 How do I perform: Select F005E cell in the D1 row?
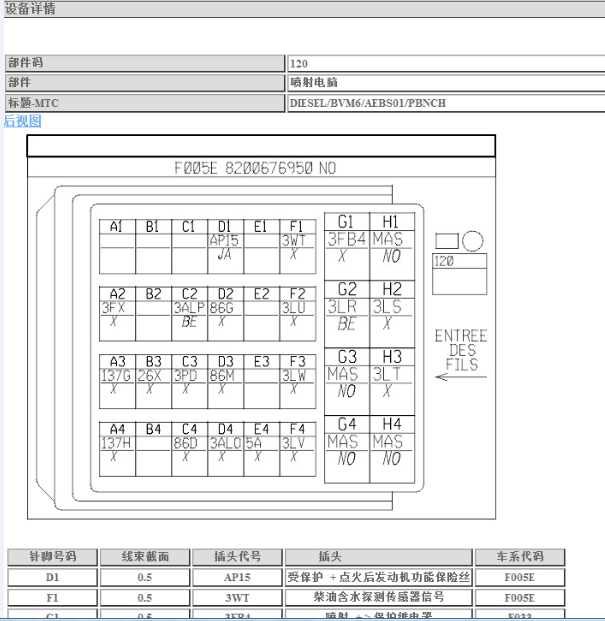coord(520,577)
